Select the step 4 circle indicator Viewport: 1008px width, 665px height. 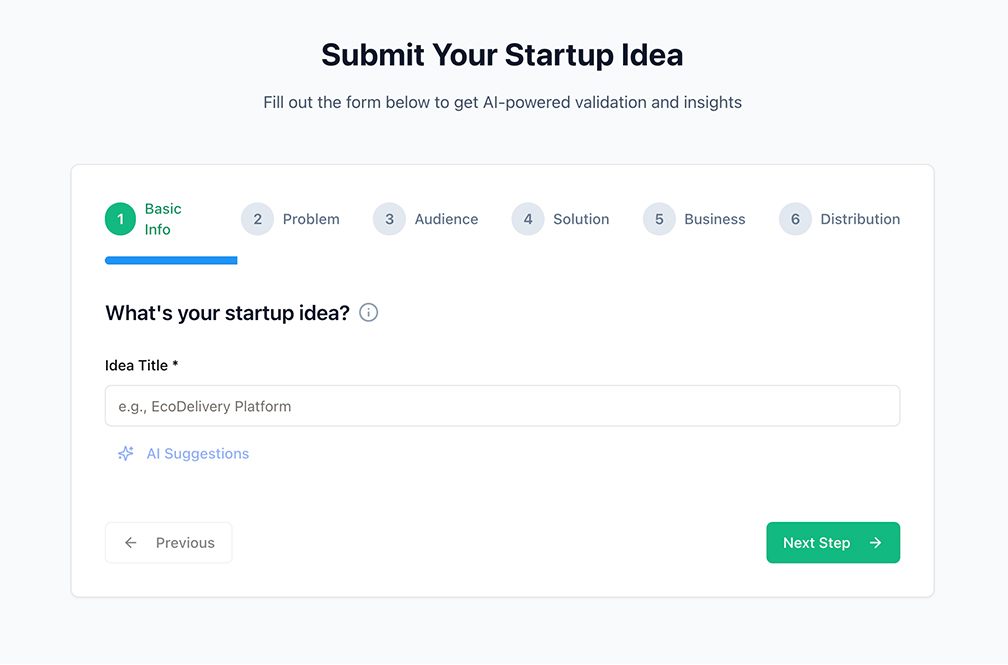(x=528, y=219)
